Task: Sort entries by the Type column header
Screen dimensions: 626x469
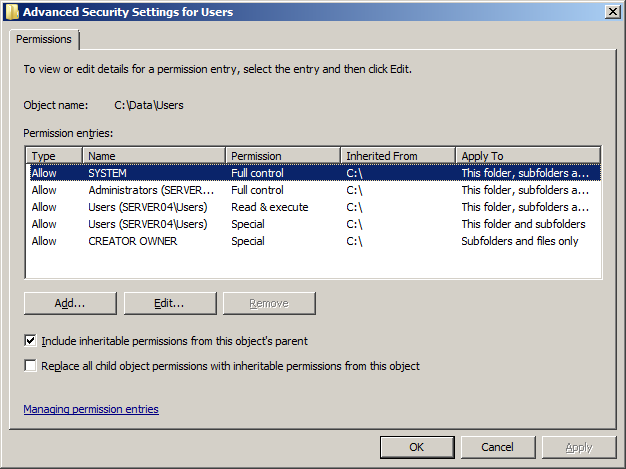Action: (x=55, y=156)
